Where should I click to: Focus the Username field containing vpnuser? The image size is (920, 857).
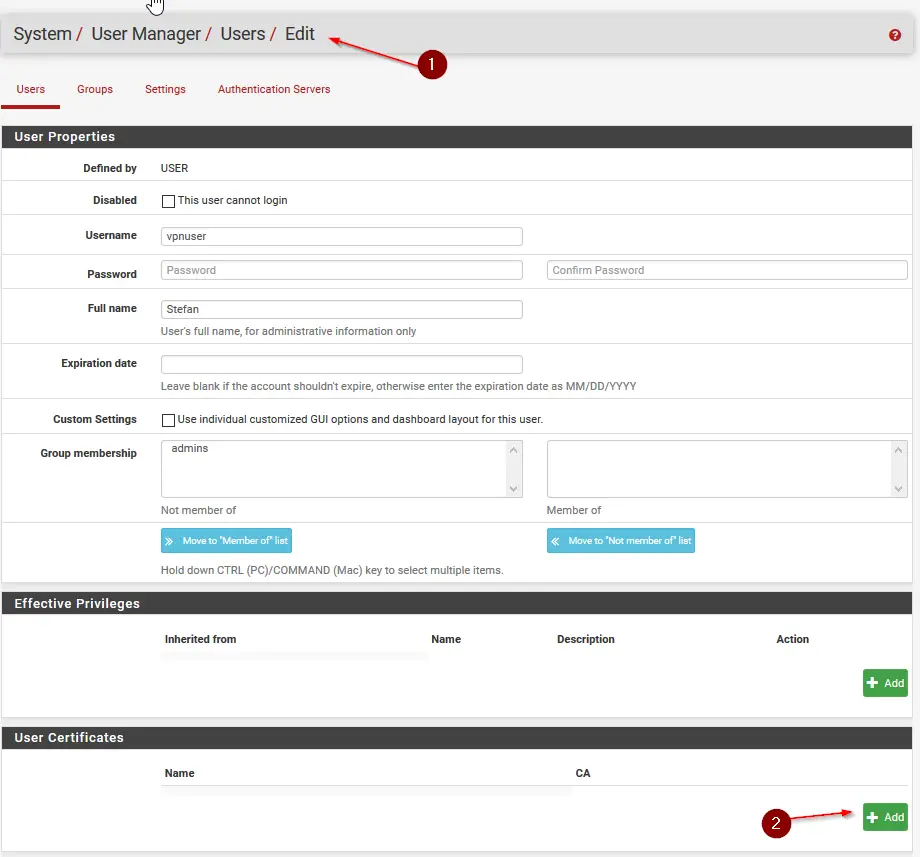[x=341, y=236]
